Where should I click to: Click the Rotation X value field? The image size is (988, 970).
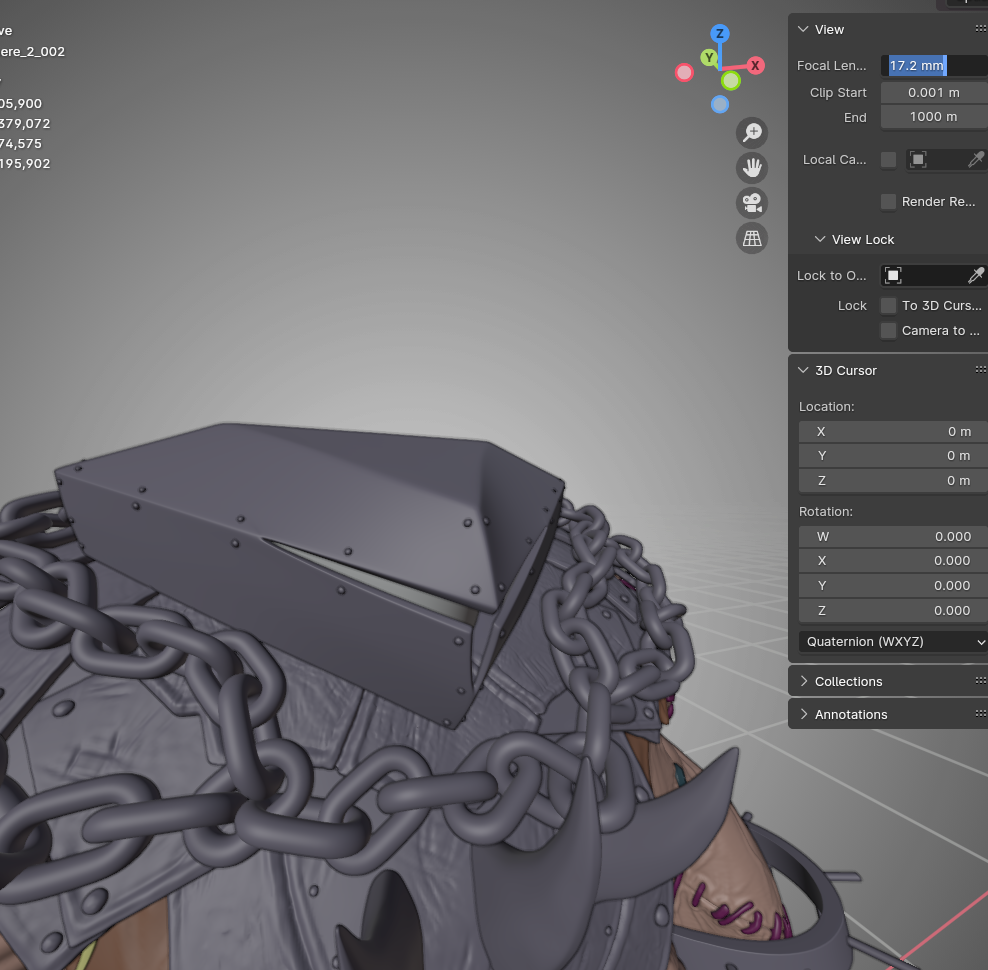[893, 561]
